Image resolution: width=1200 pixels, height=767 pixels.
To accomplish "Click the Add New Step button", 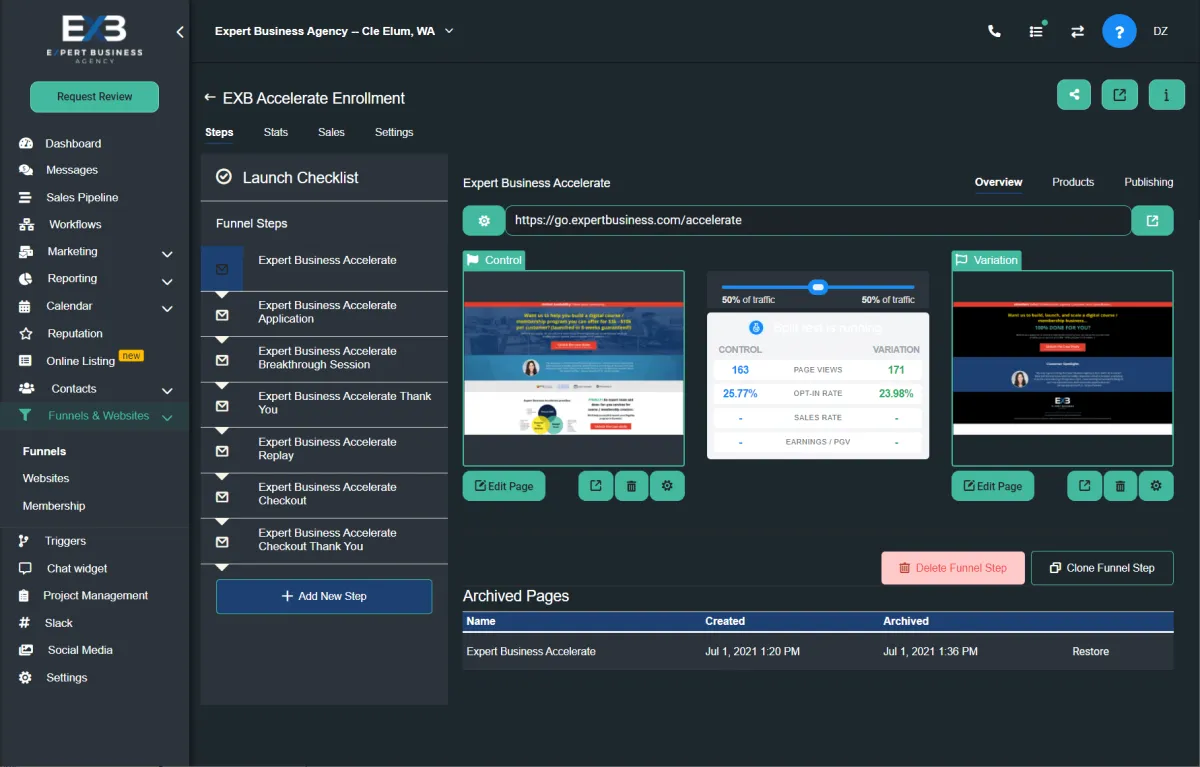I will pyautogui.click(x=324, y=596).
